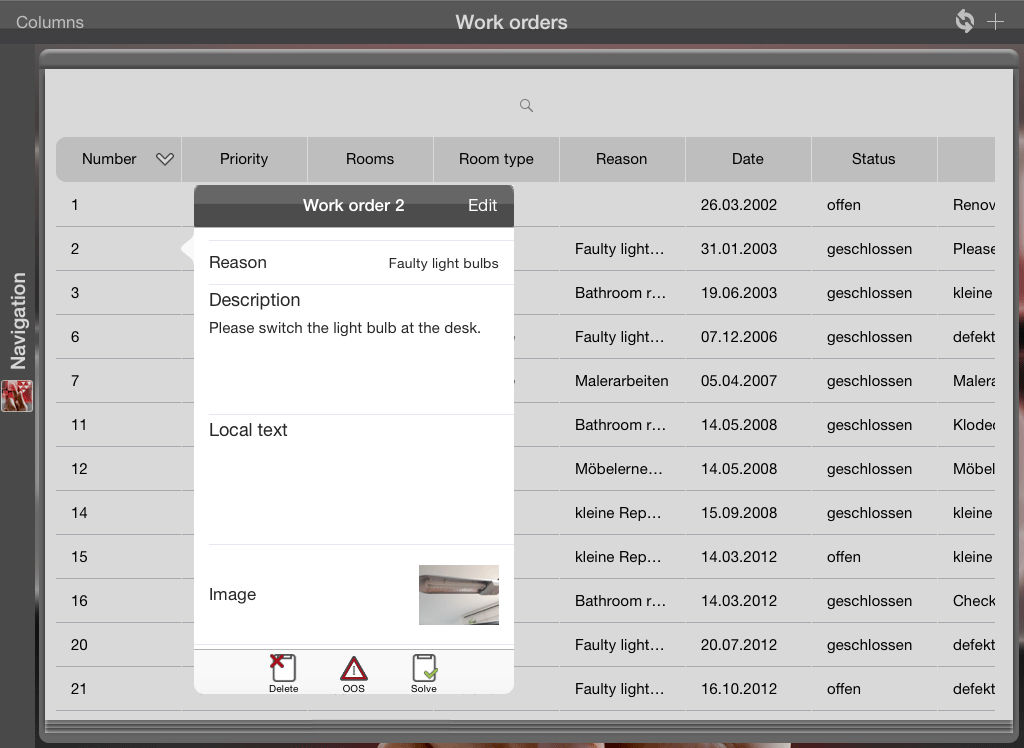Click 'Malerarbeiten' reason cell

[621, 381]
